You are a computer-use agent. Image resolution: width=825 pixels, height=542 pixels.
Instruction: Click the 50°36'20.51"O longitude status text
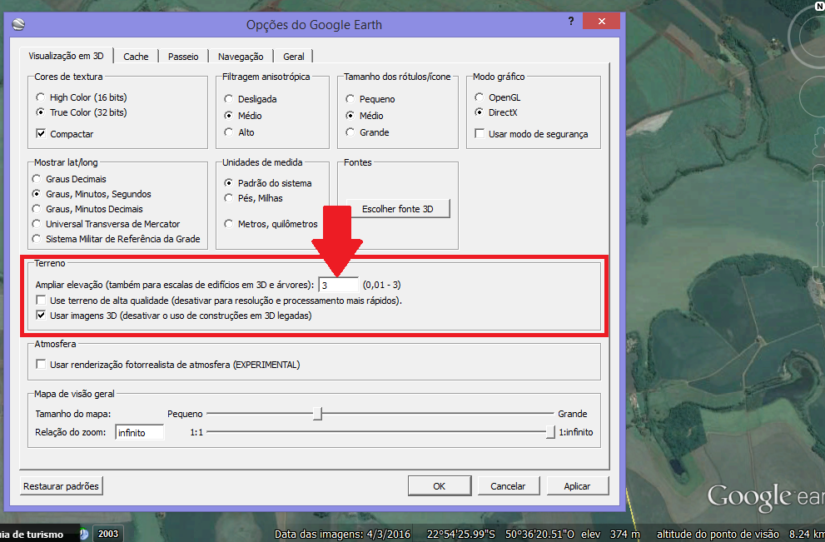(540, 534)
